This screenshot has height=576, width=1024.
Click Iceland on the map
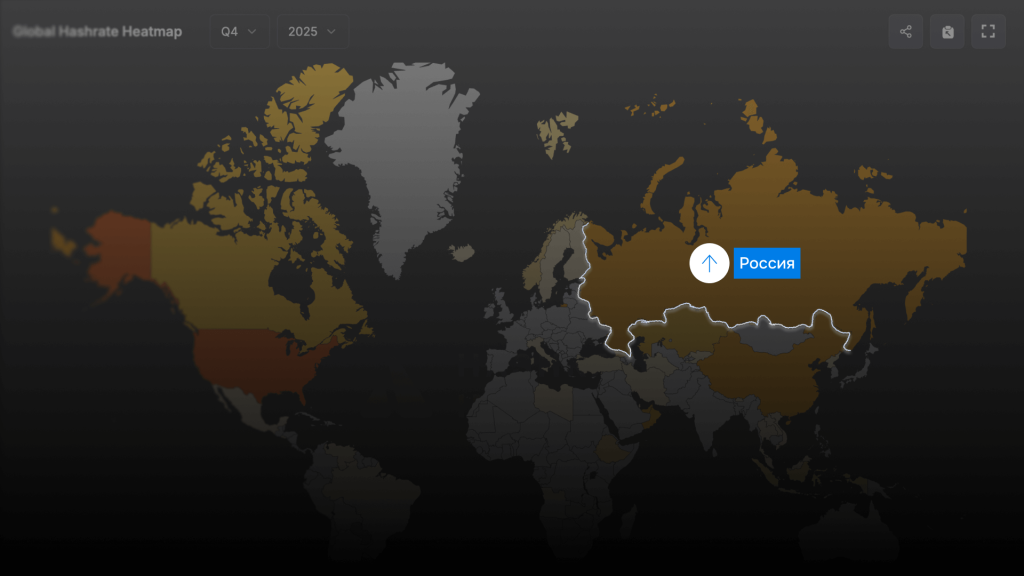(x=461, y=253)
